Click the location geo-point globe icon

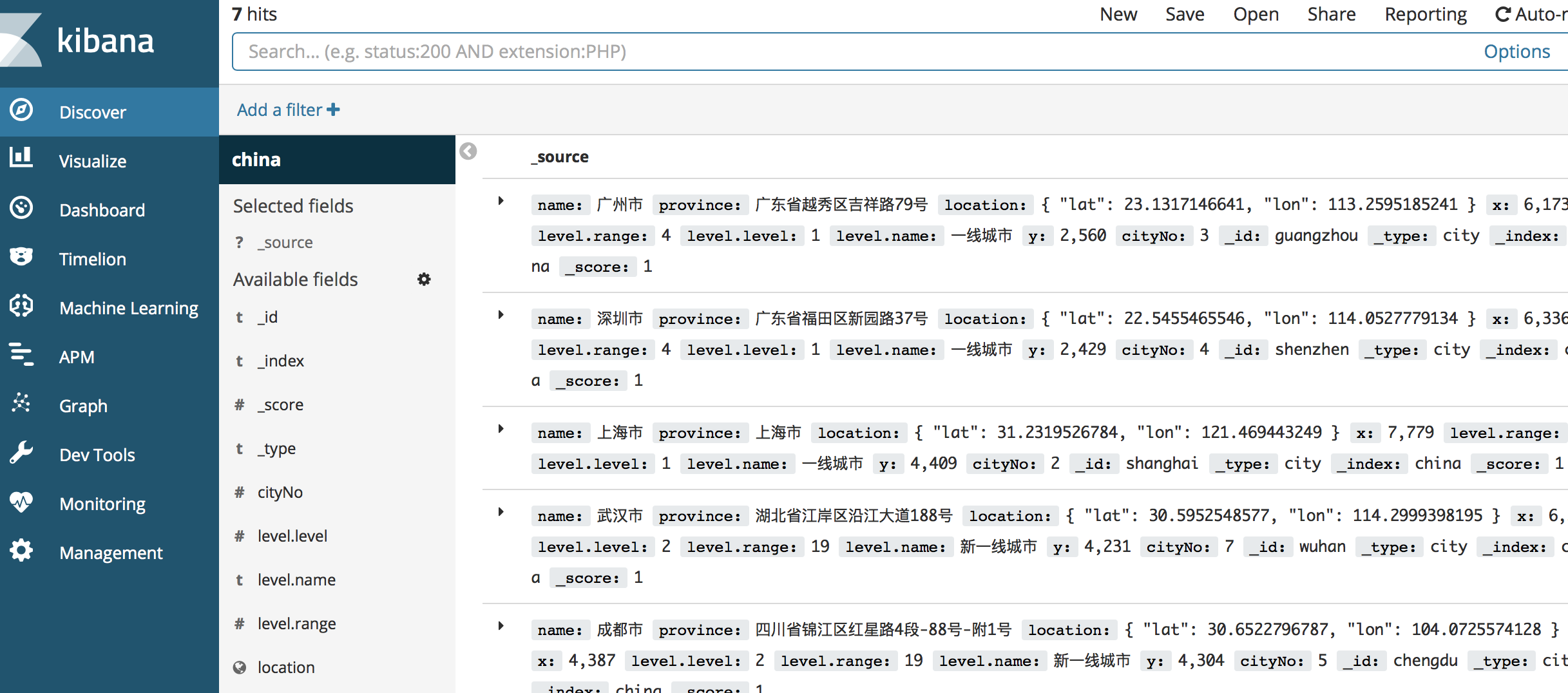[x=240, y=667]
